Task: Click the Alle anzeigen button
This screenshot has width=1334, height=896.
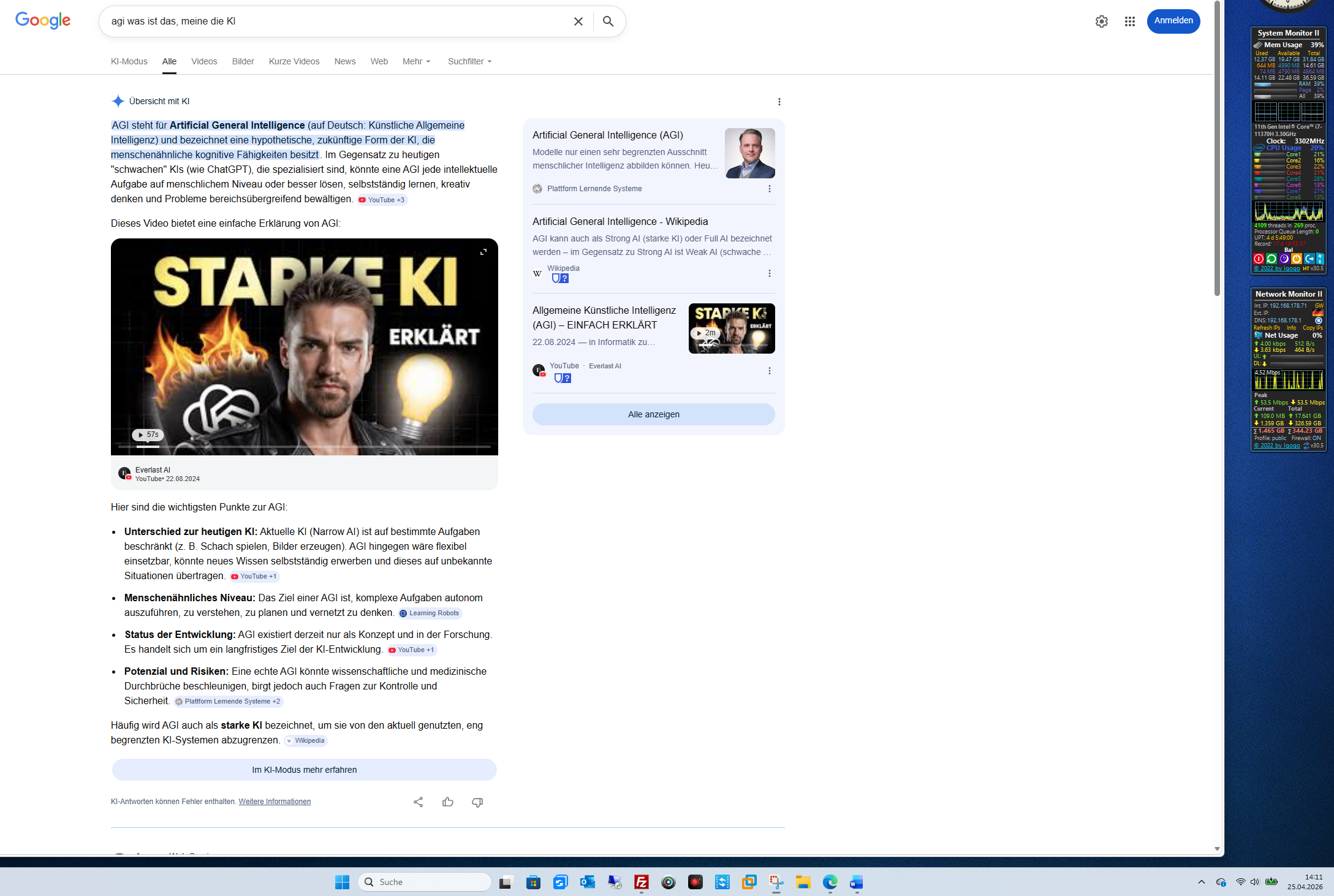Action: [x=653, y=414]
